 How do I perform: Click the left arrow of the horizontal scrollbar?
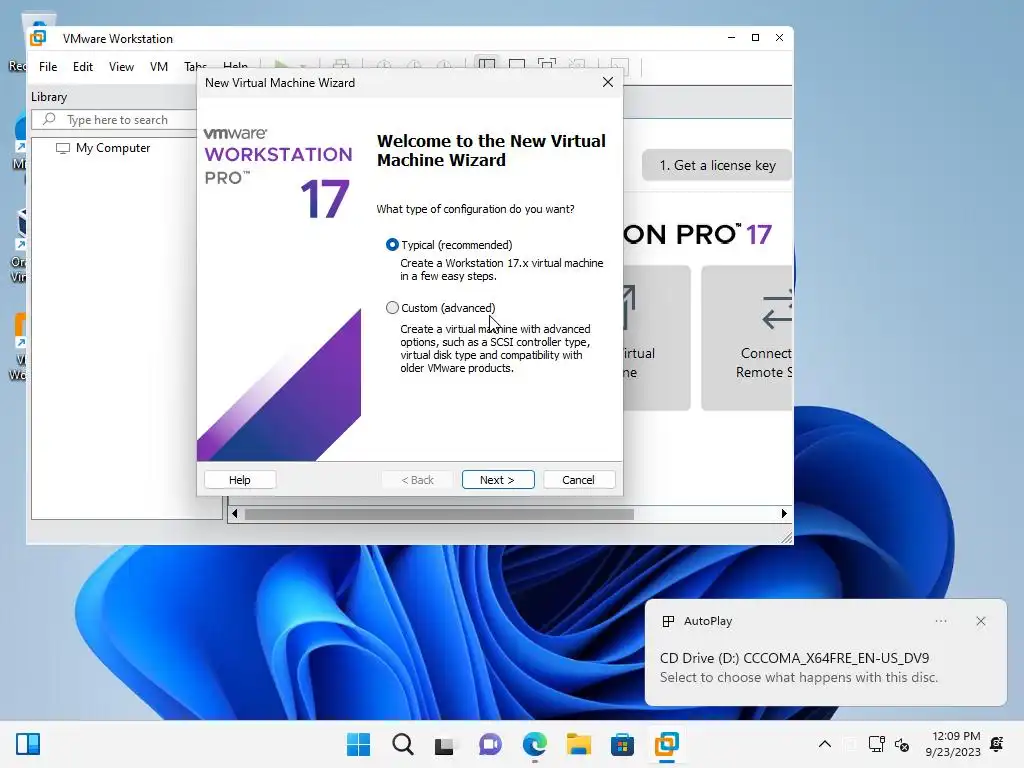235,514
